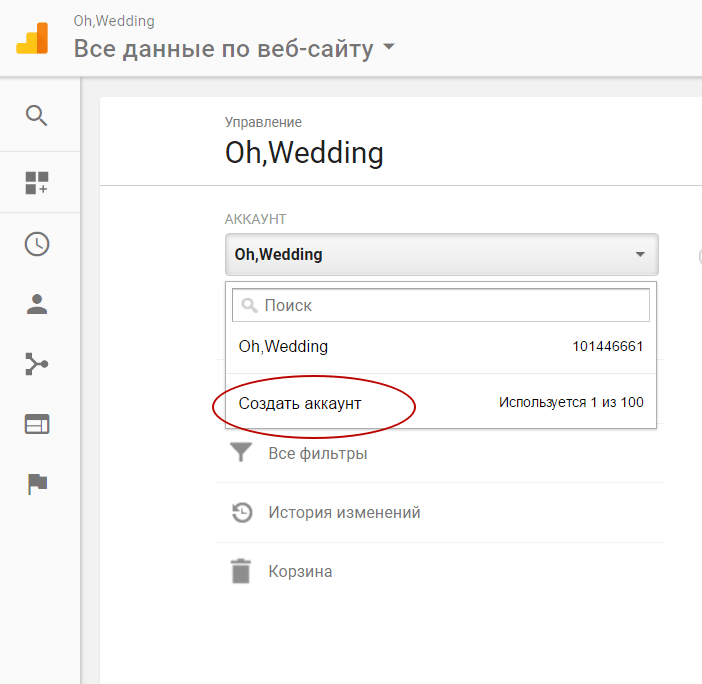Open Audience reports person icon
Viewport: 702px width, 684px height.
[x=37, y=305]
